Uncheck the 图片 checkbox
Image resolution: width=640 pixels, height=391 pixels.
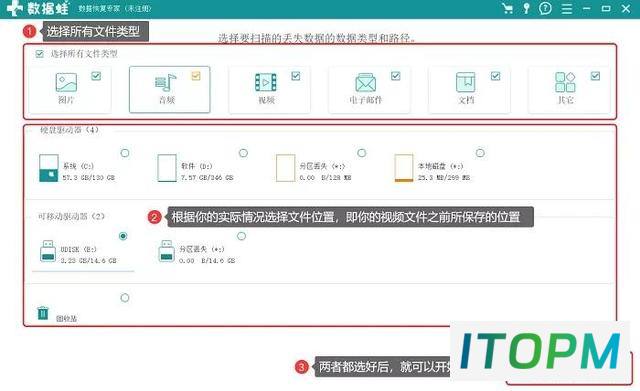(x=96, y=76)
